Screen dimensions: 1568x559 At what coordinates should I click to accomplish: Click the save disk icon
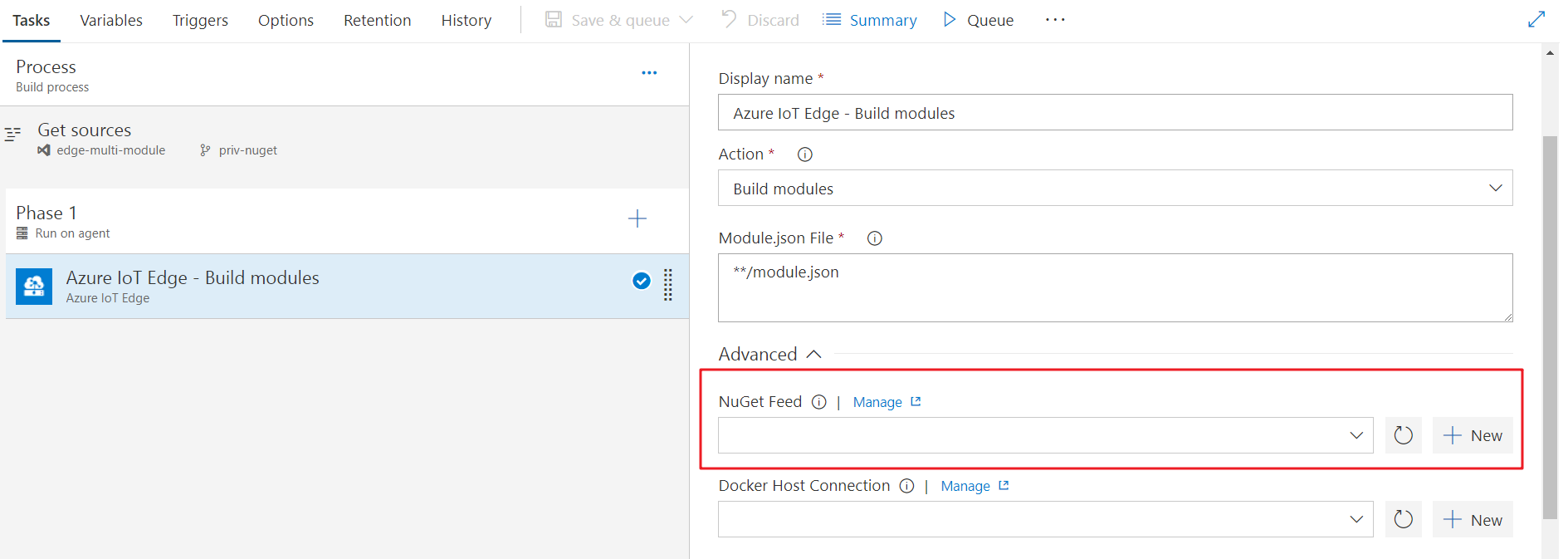click(554, 19)
